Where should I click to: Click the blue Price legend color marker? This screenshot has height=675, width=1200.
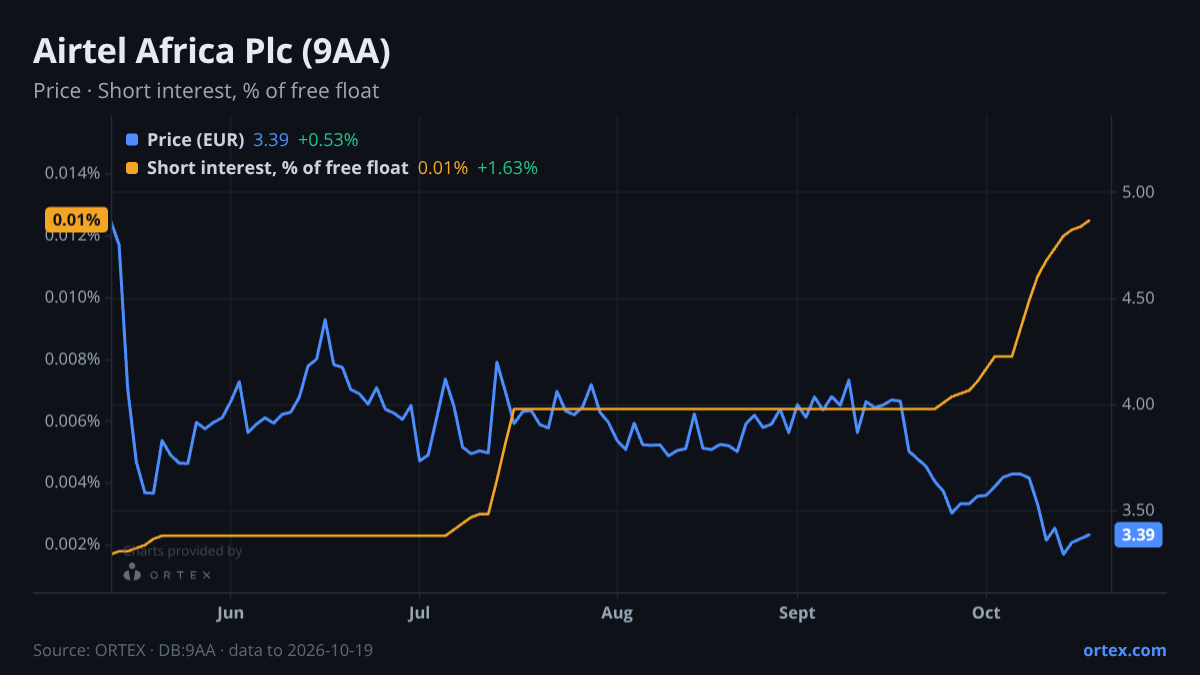(x=132, y=140)
